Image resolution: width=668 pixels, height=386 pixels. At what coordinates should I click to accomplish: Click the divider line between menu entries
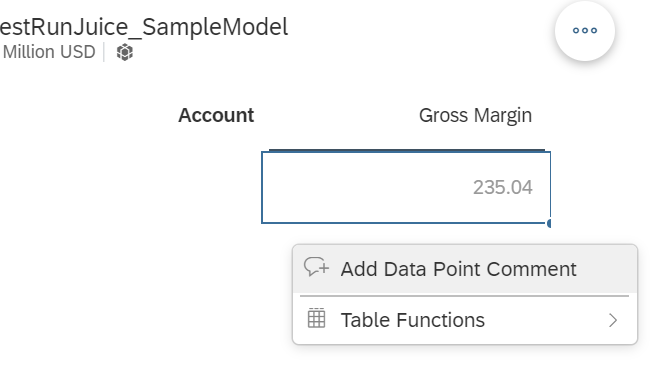click(x=464, y=295)
